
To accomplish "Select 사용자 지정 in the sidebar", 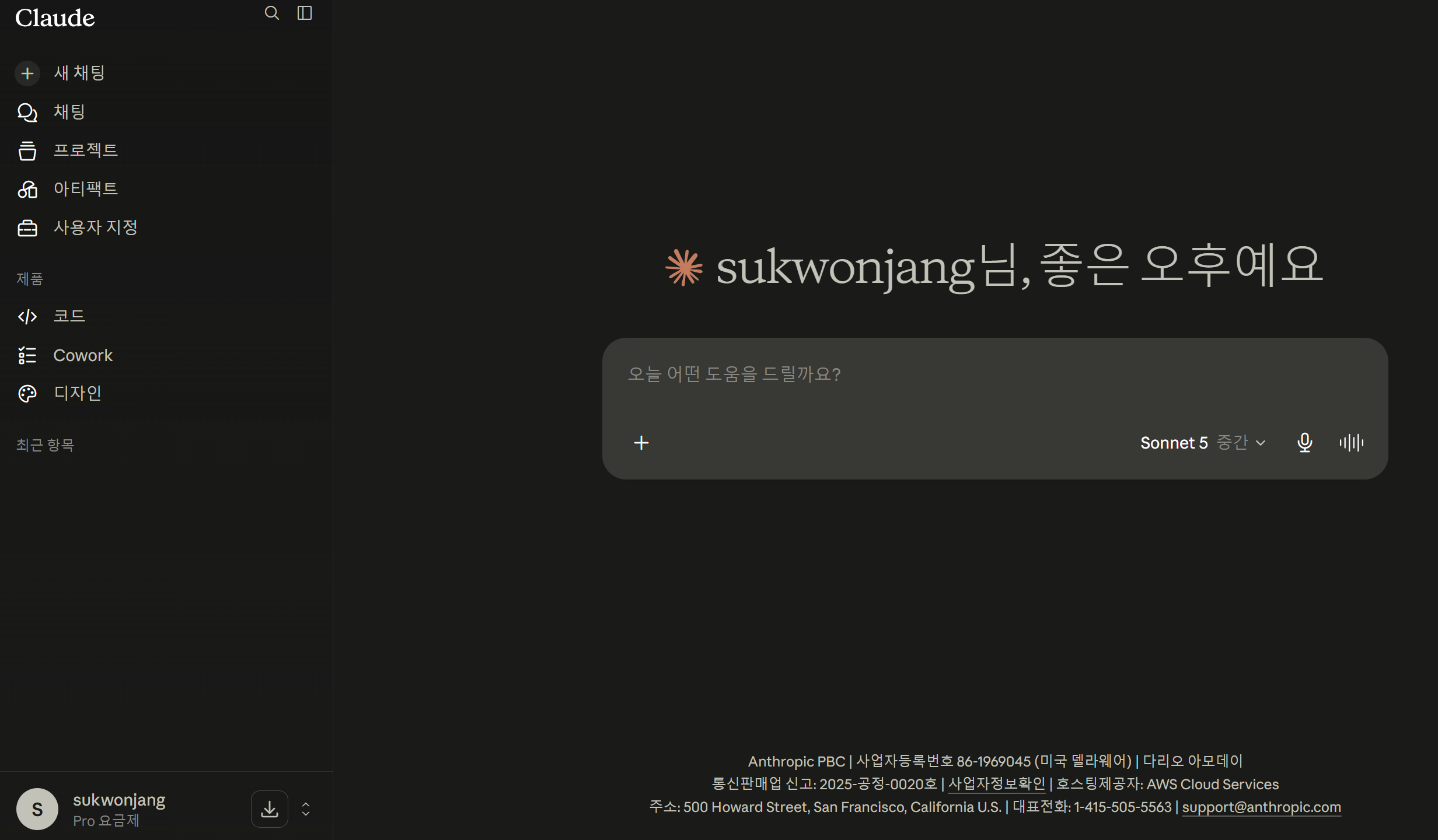I will click(x=96, y=227).
